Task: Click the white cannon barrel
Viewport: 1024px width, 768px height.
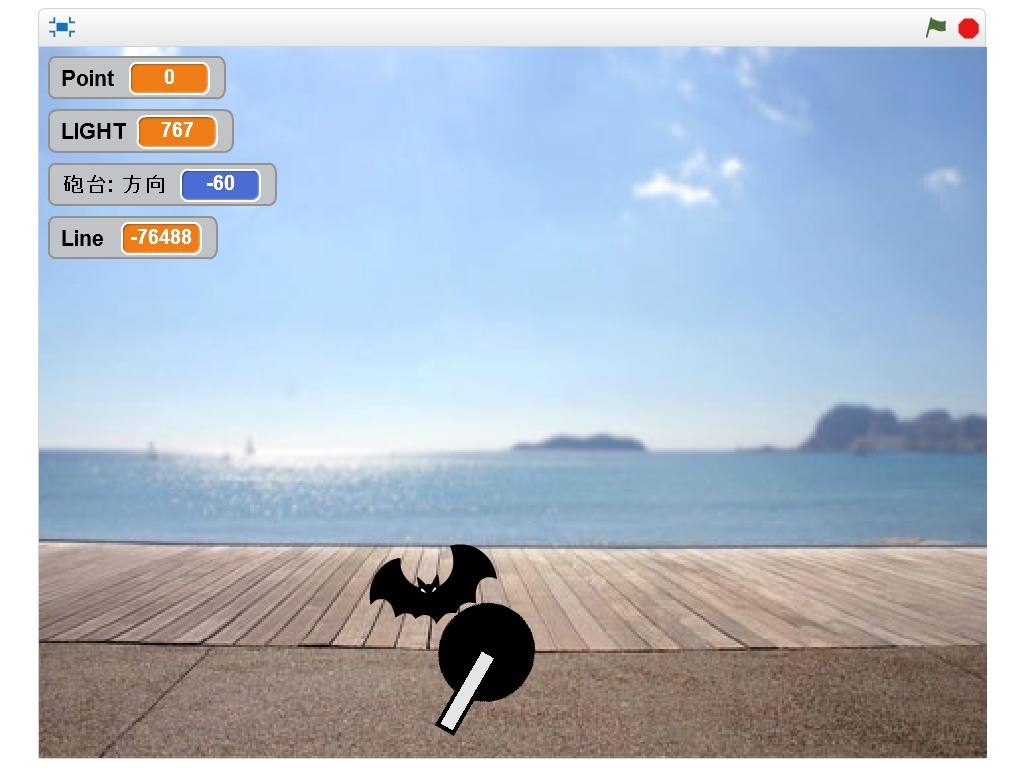Action: point(467,691)
